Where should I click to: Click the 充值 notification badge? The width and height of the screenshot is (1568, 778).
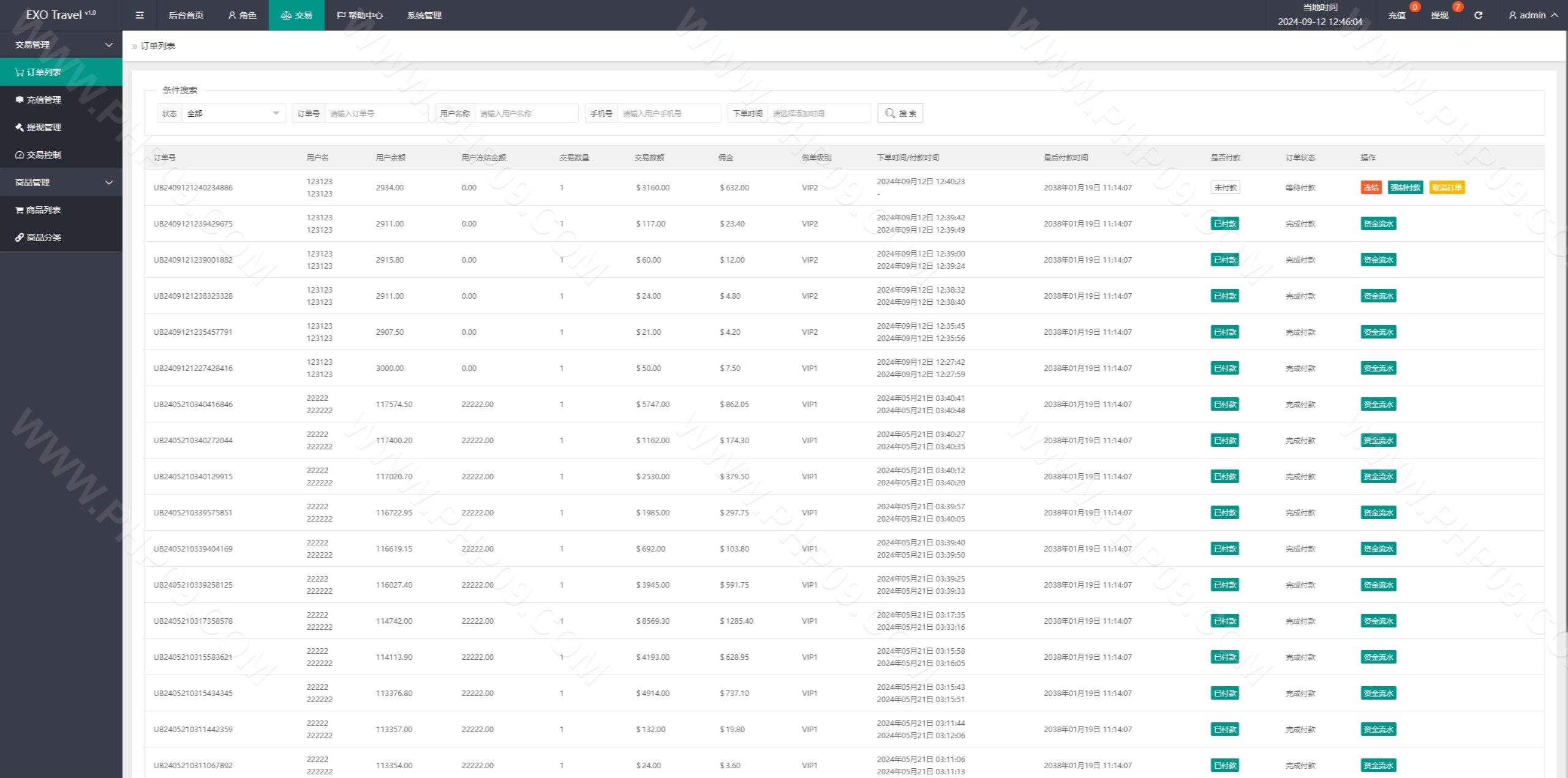(1398, 15)
